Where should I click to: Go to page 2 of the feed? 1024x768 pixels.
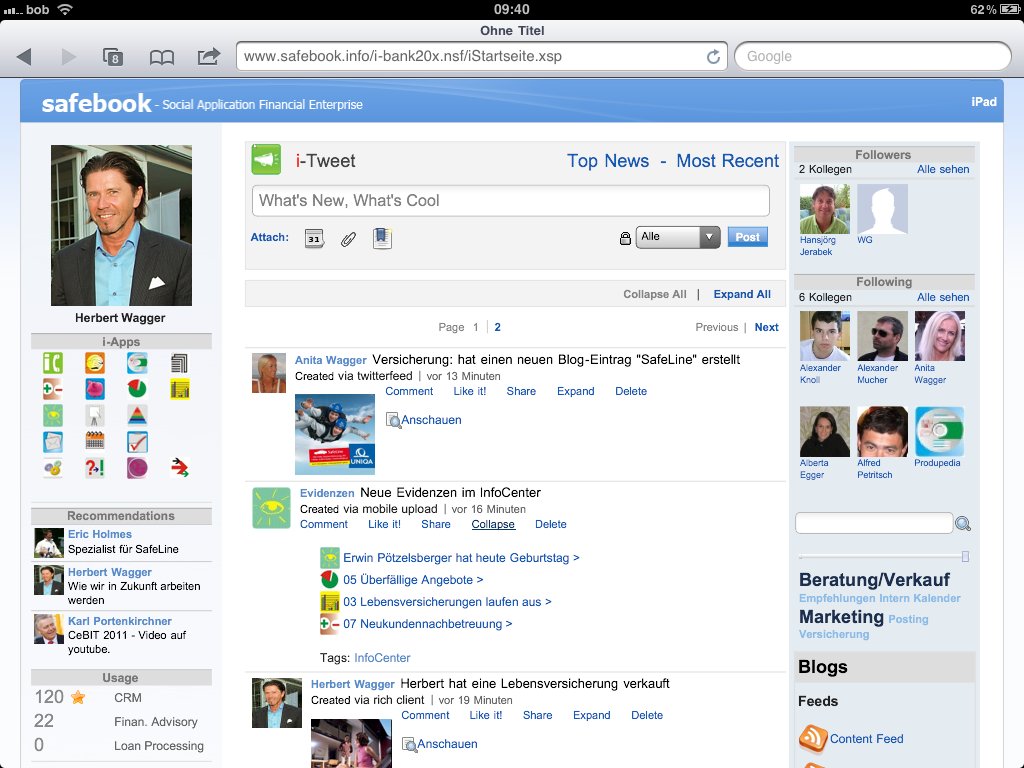[x=498, y=327]
